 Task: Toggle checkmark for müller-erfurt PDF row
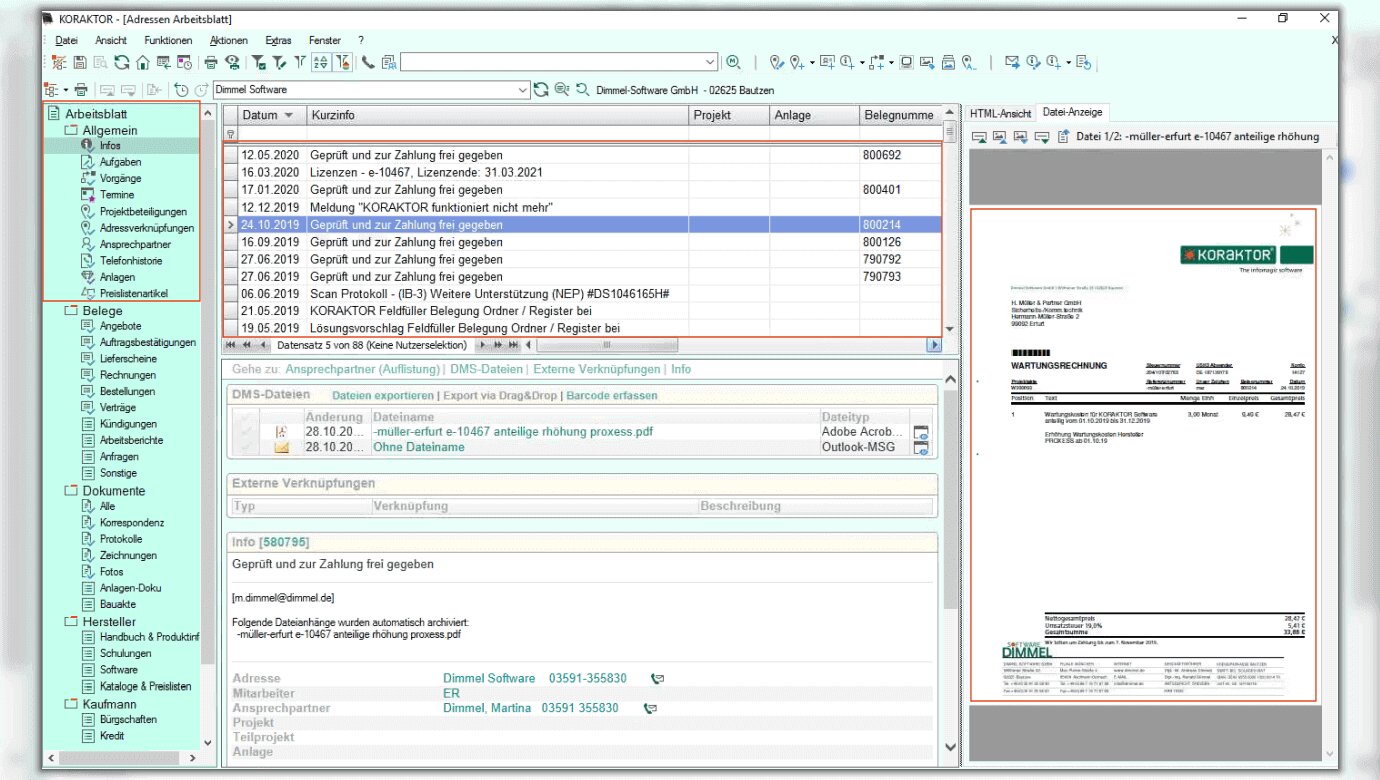(x=245, y=432)
